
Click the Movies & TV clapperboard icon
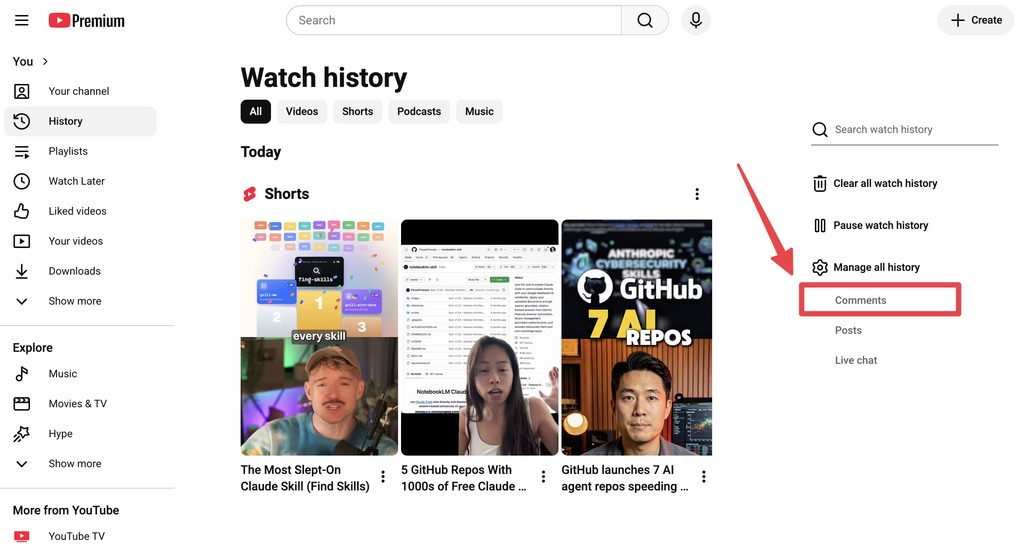click(22, 404)
